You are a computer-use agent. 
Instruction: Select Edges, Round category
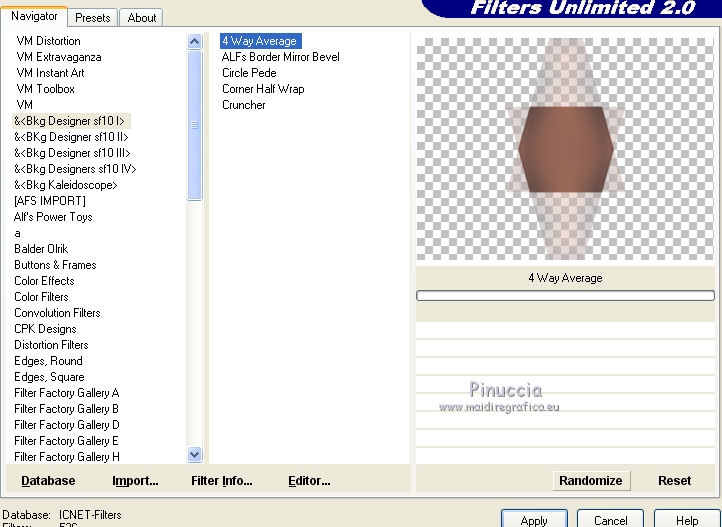(48, 361)
